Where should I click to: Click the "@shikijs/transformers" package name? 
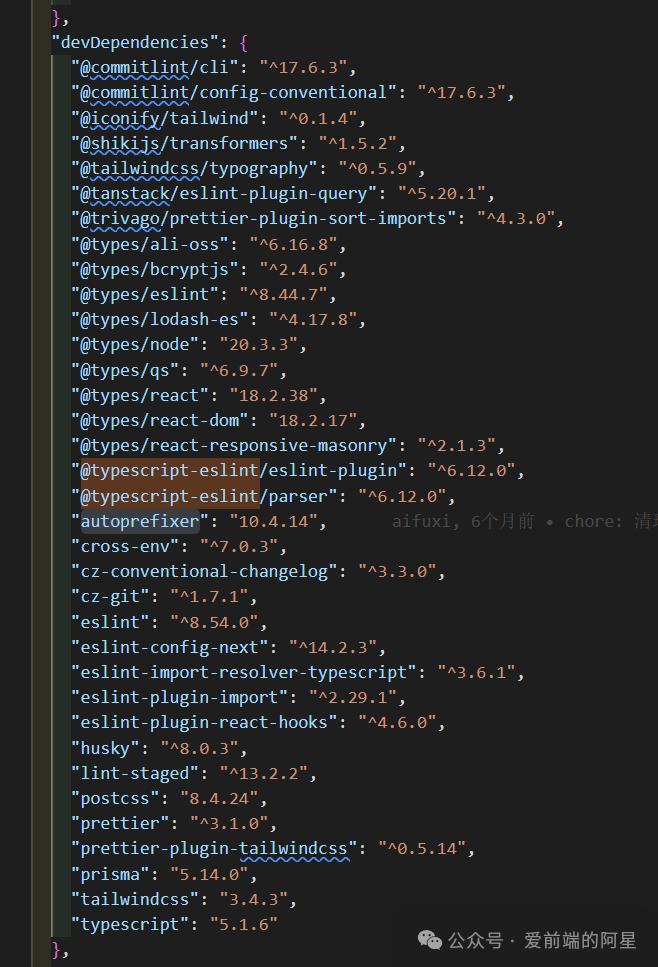[184, 143]
